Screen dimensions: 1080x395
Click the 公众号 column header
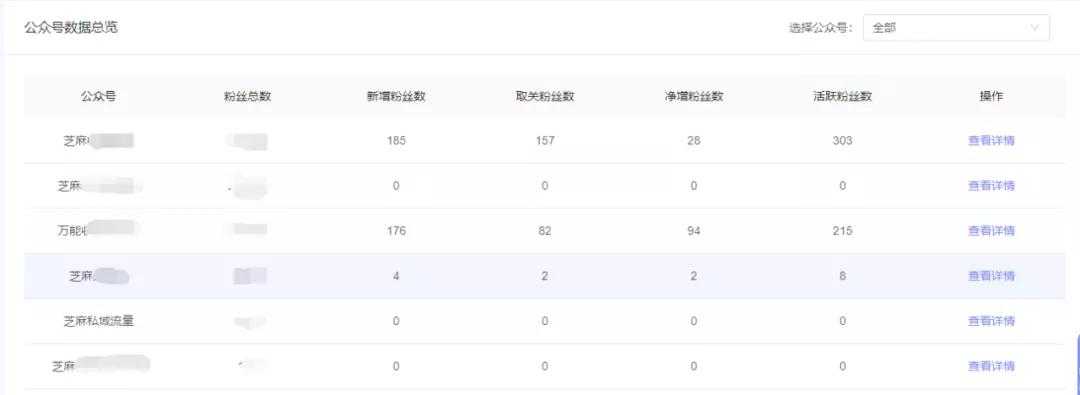(x=98, y=97)
